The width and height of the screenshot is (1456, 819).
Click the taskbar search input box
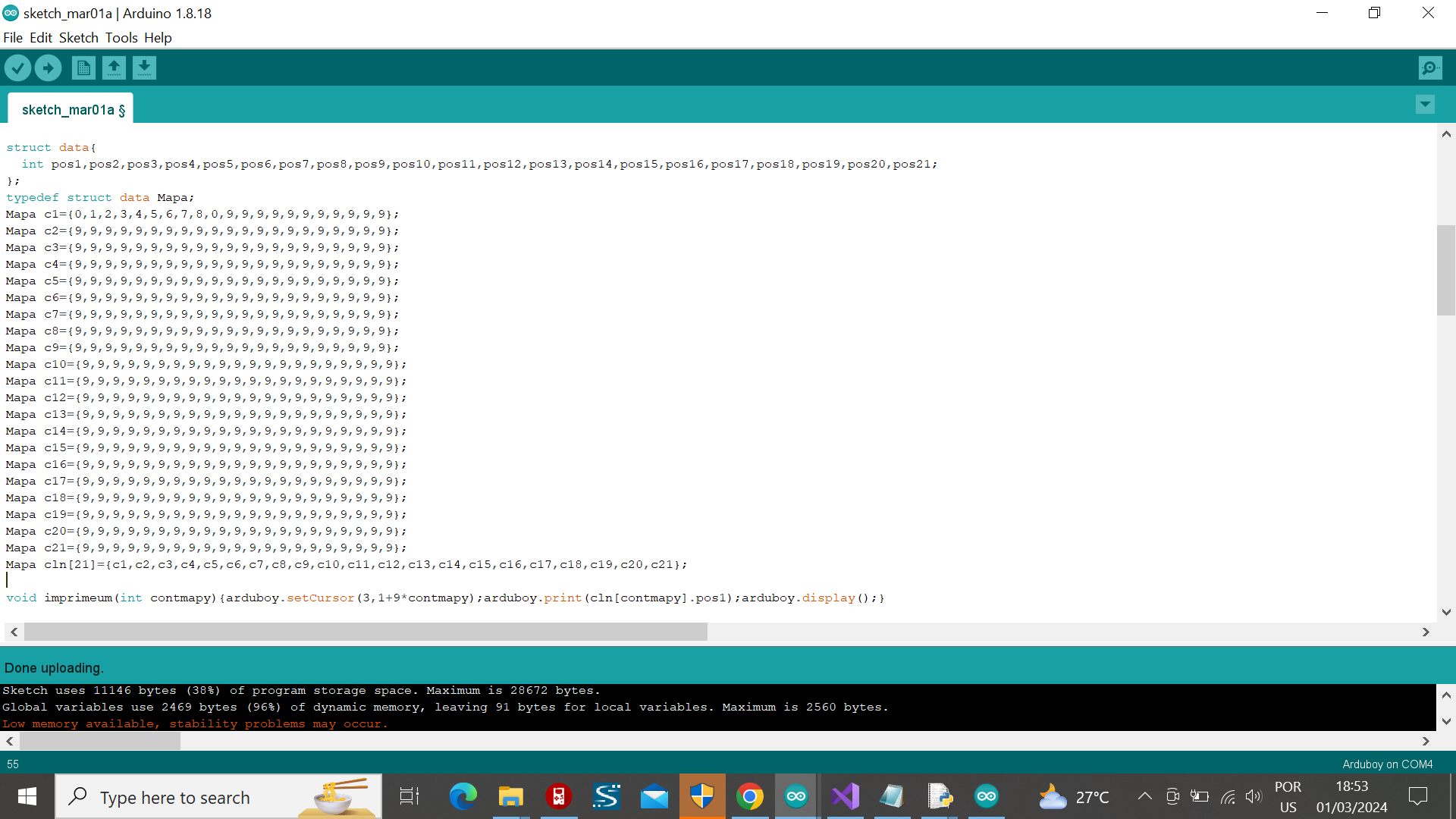[197, 797]
